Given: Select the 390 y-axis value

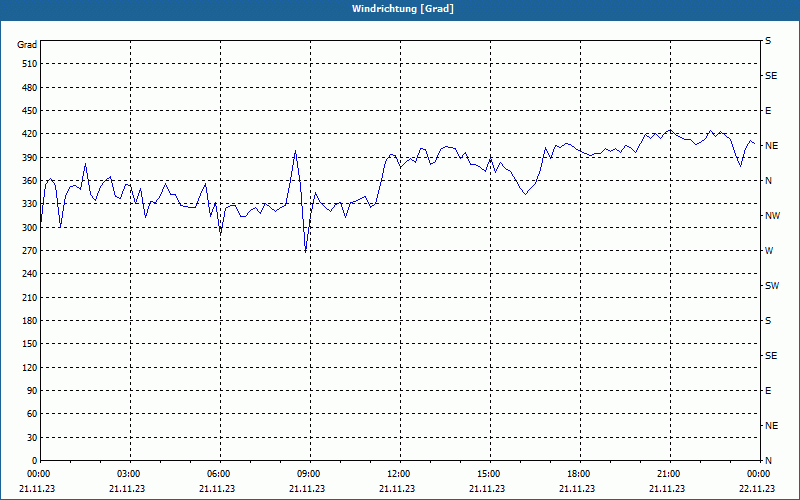Looking at the screenshot, I should 30,158.
